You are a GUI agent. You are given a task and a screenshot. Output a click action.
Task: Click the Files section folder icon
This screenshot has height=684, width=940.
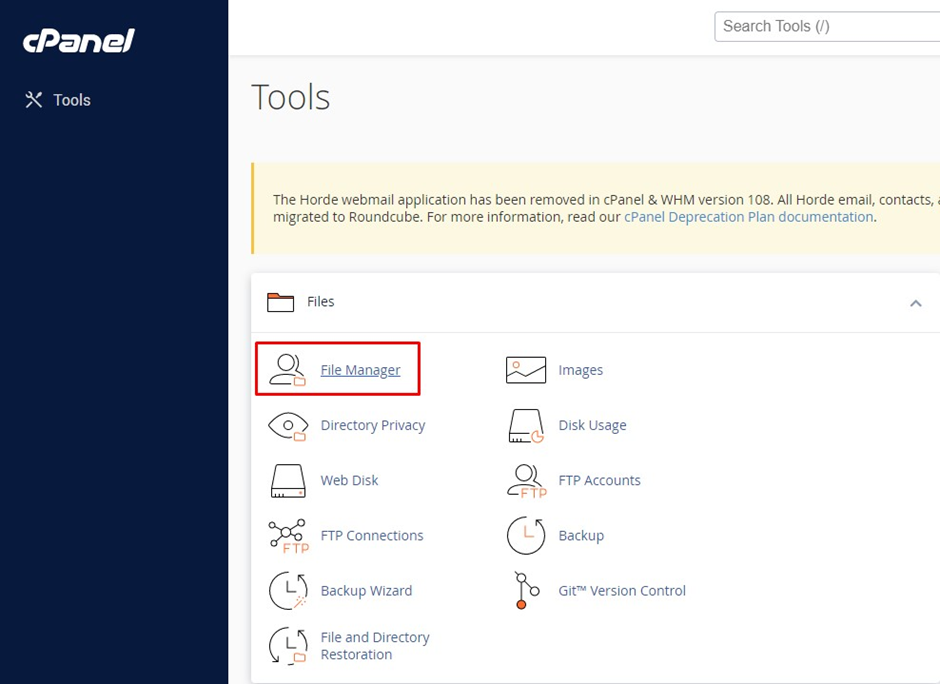click(281, 302)
